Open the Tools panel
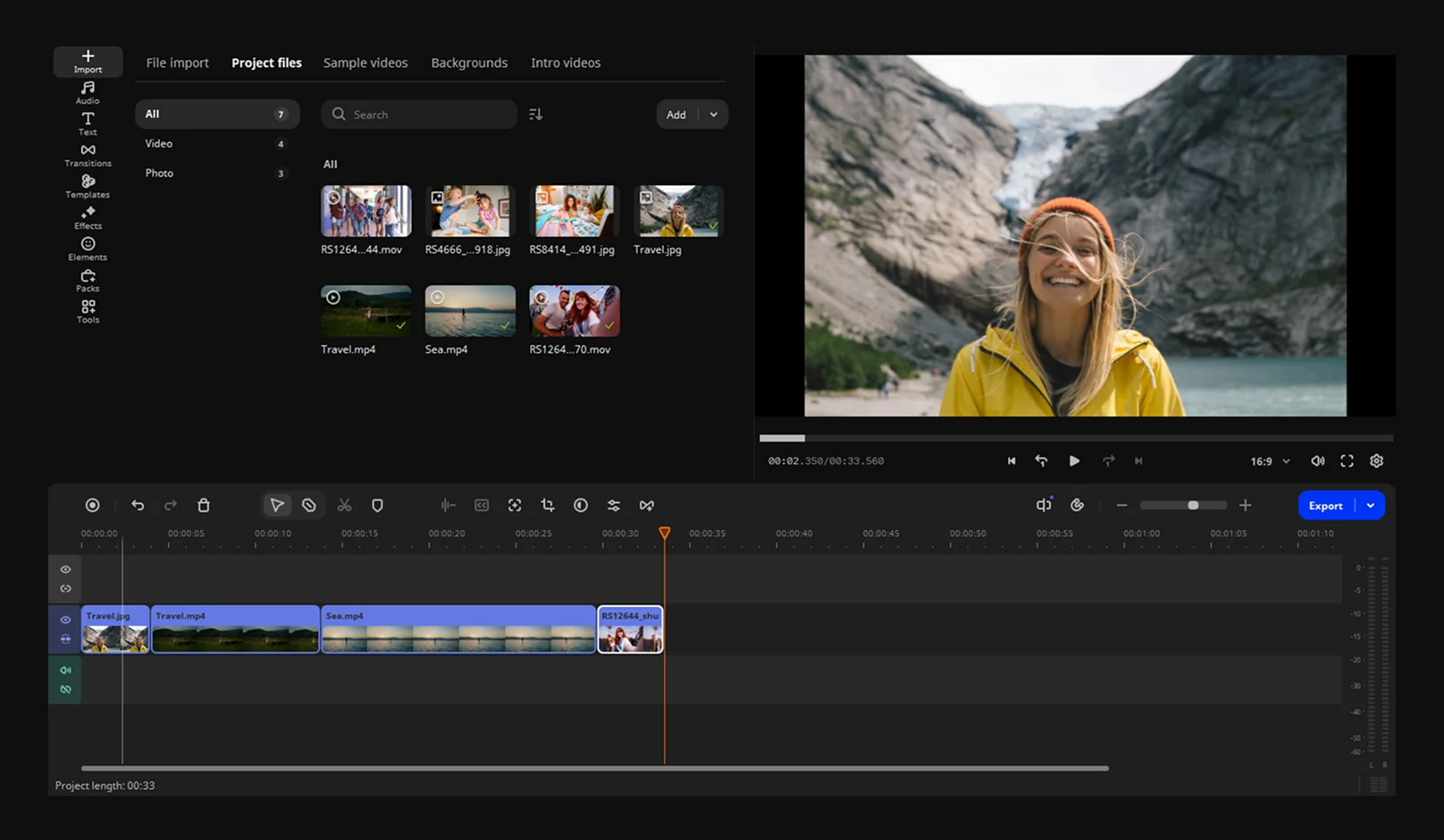Screen dimensions: 1444x840 coord(88,312)
